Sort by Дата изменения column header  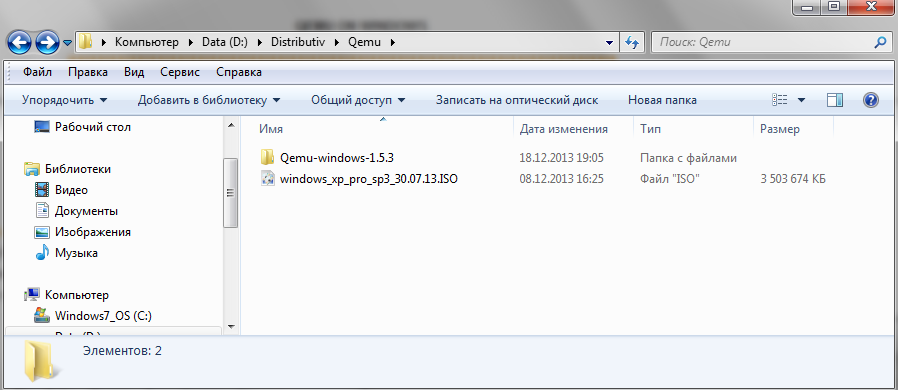click(x=573, y=129)
